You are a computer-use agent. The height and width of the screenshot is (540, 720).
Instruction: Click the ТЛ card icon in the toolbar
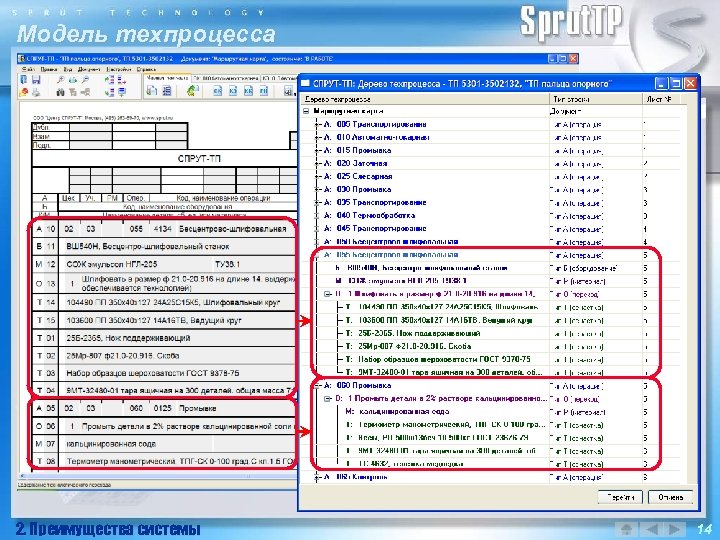(x=264, y=91)
